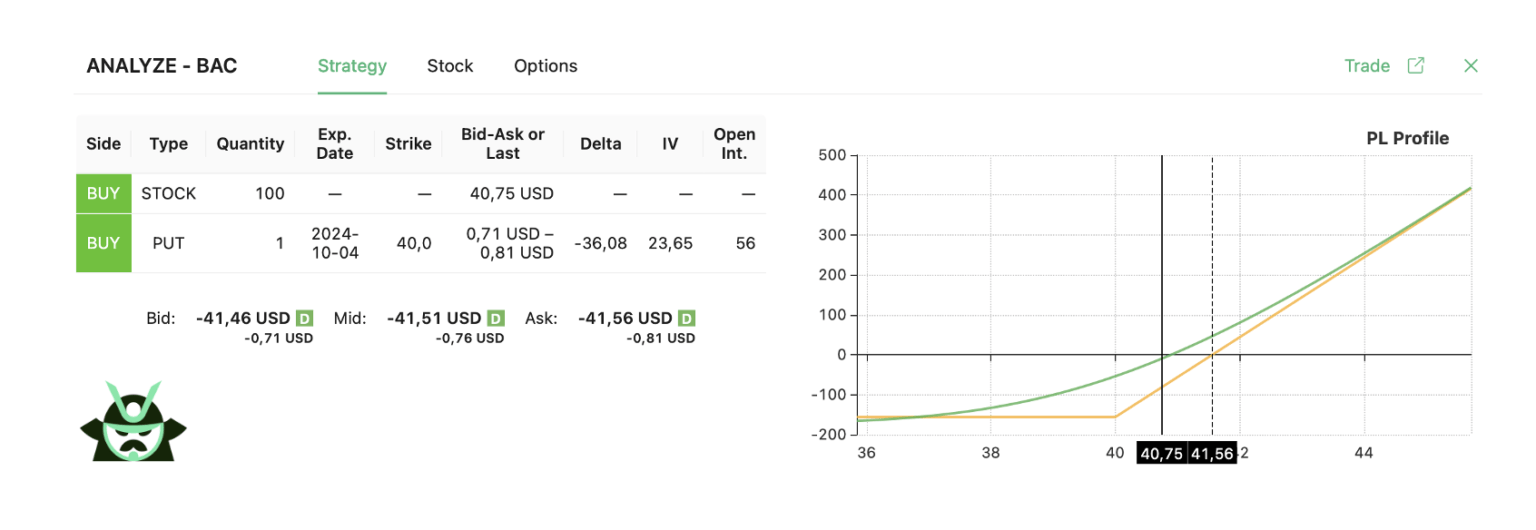This screenshot has height=530, width=1536.
Task: Click the green D badge beside the Mid price
Action: [496, 318]
